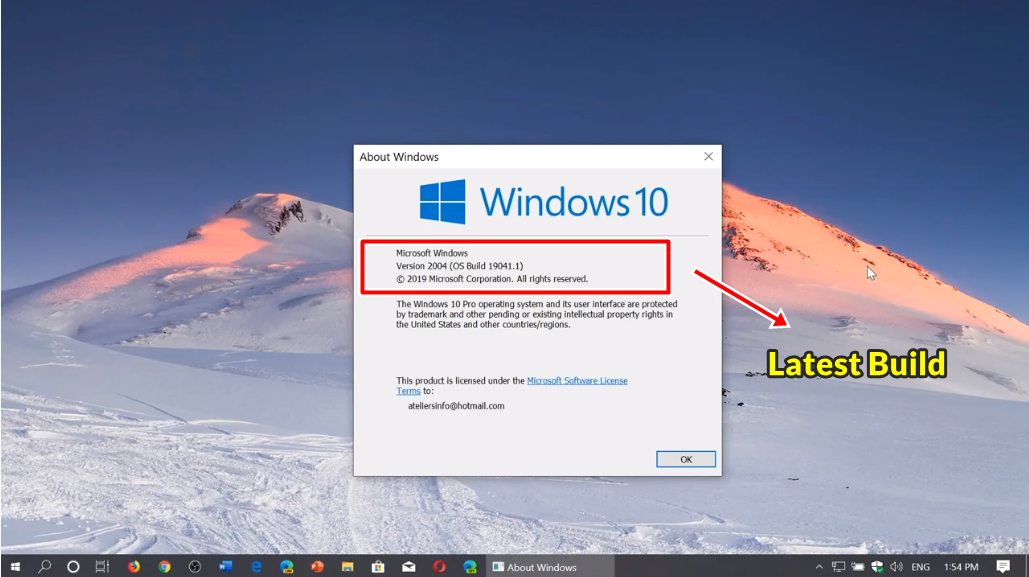Open the Action Center notifications icon

point(1002,566)
